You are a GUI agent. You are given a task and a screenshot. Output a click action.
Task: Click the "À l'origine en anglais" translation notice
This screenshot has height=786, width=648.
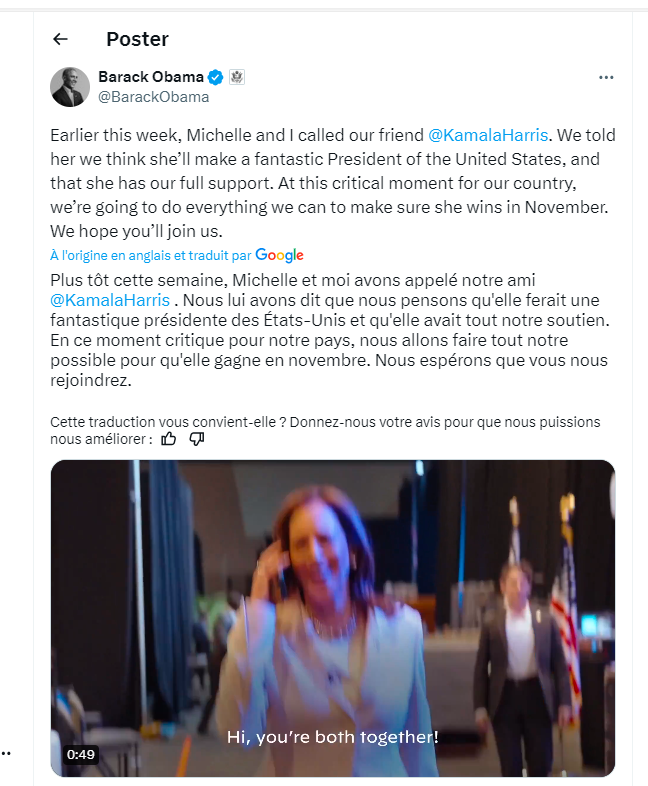(x=150, y=256)
